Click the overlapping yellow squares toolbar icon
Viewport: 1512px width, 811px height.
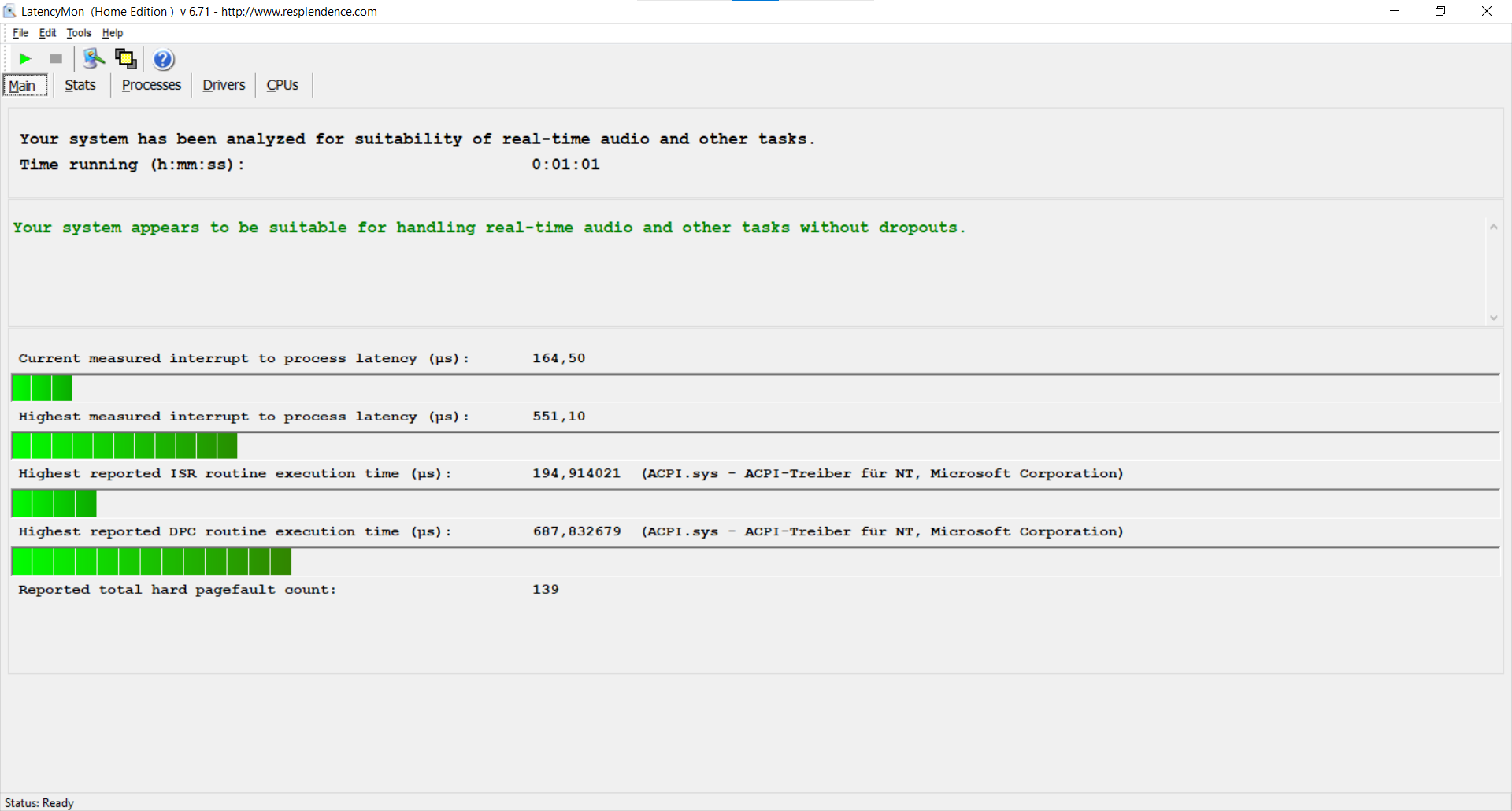[x=126, y=59]
